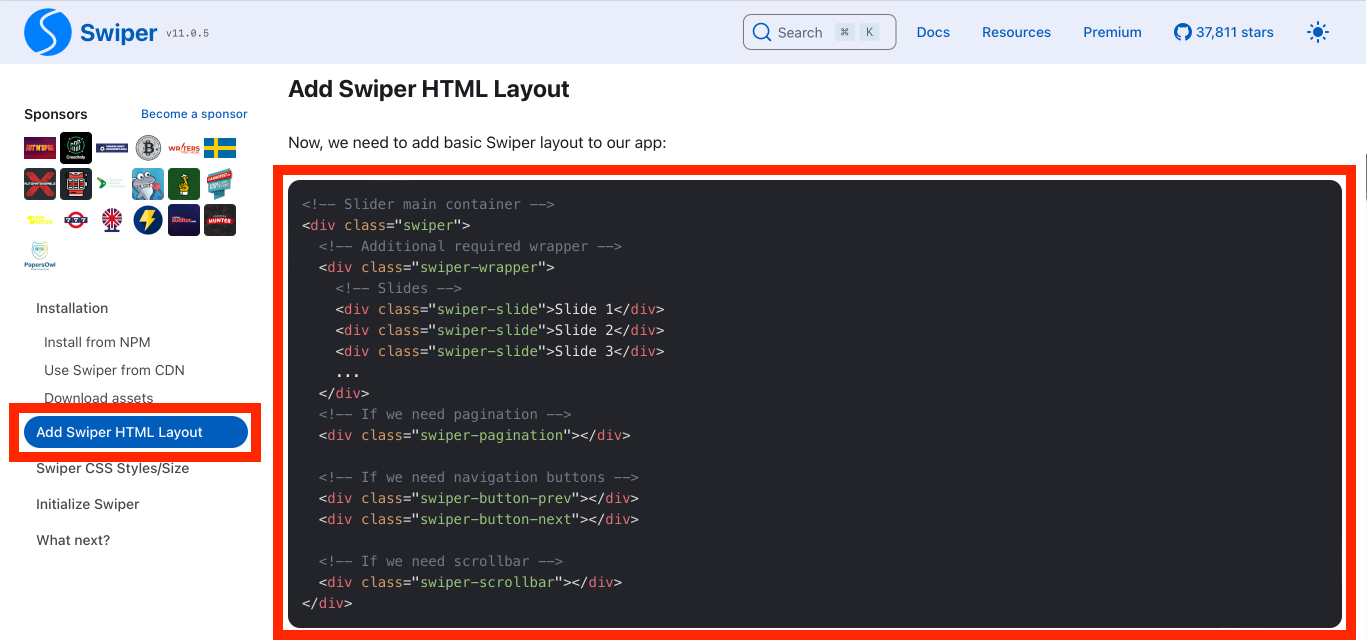Image resolution: width=1367 pixels, height=642 pixels.
Task: Open the slot machine sponsor logo
Action: point(76,184)
